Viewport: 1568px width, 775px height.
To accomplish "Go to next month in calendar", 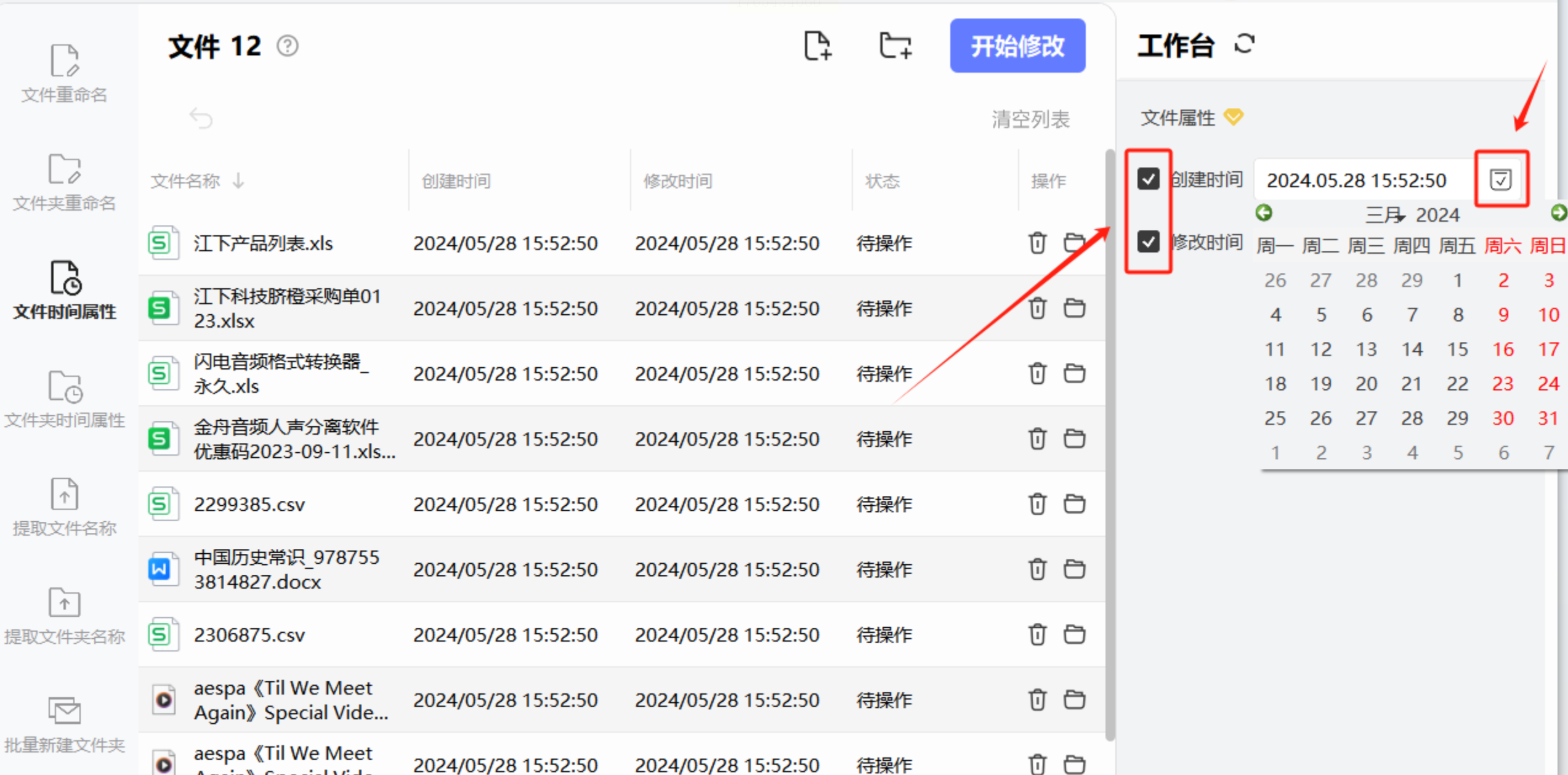I will tap(1558, 213).
